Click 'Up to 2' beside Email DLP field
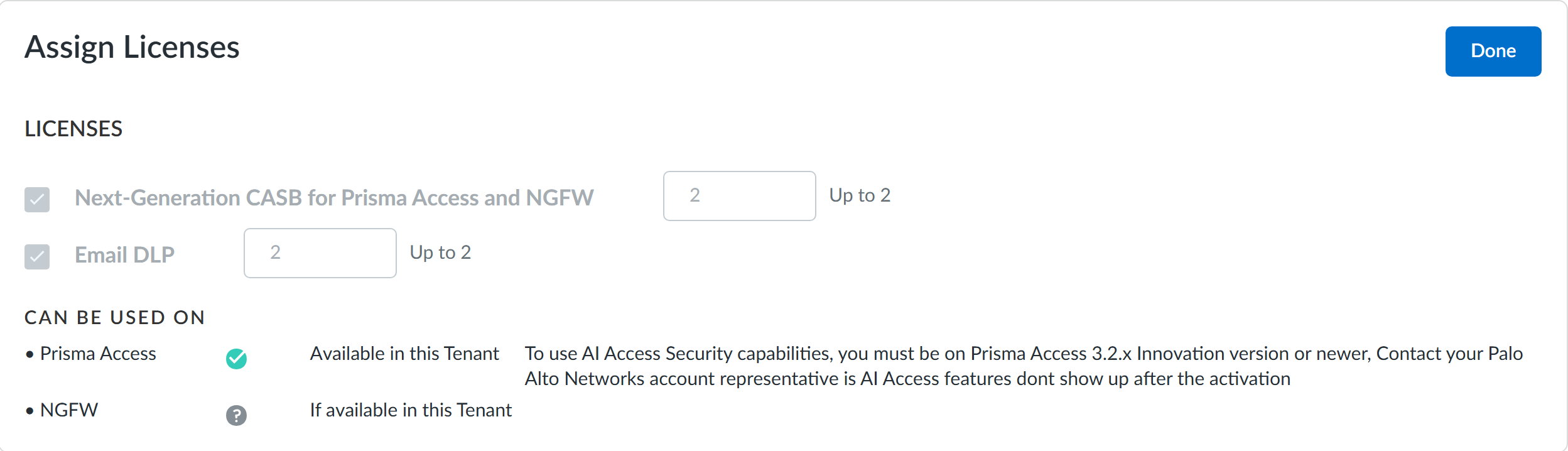 tap(440, 253)
